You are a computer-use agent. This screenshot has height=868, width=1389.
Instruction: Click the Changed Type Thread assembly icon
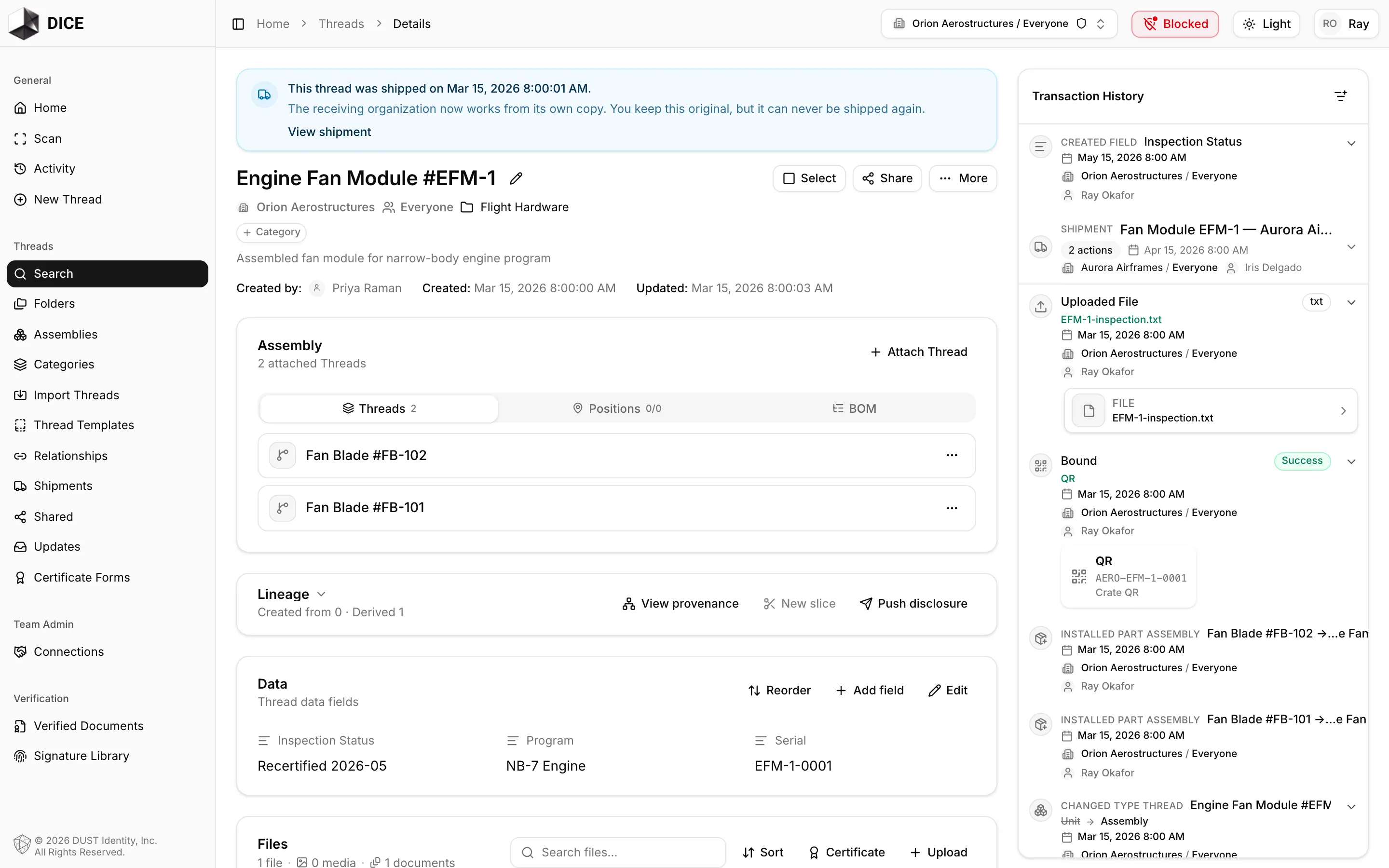click(1041, 811)
